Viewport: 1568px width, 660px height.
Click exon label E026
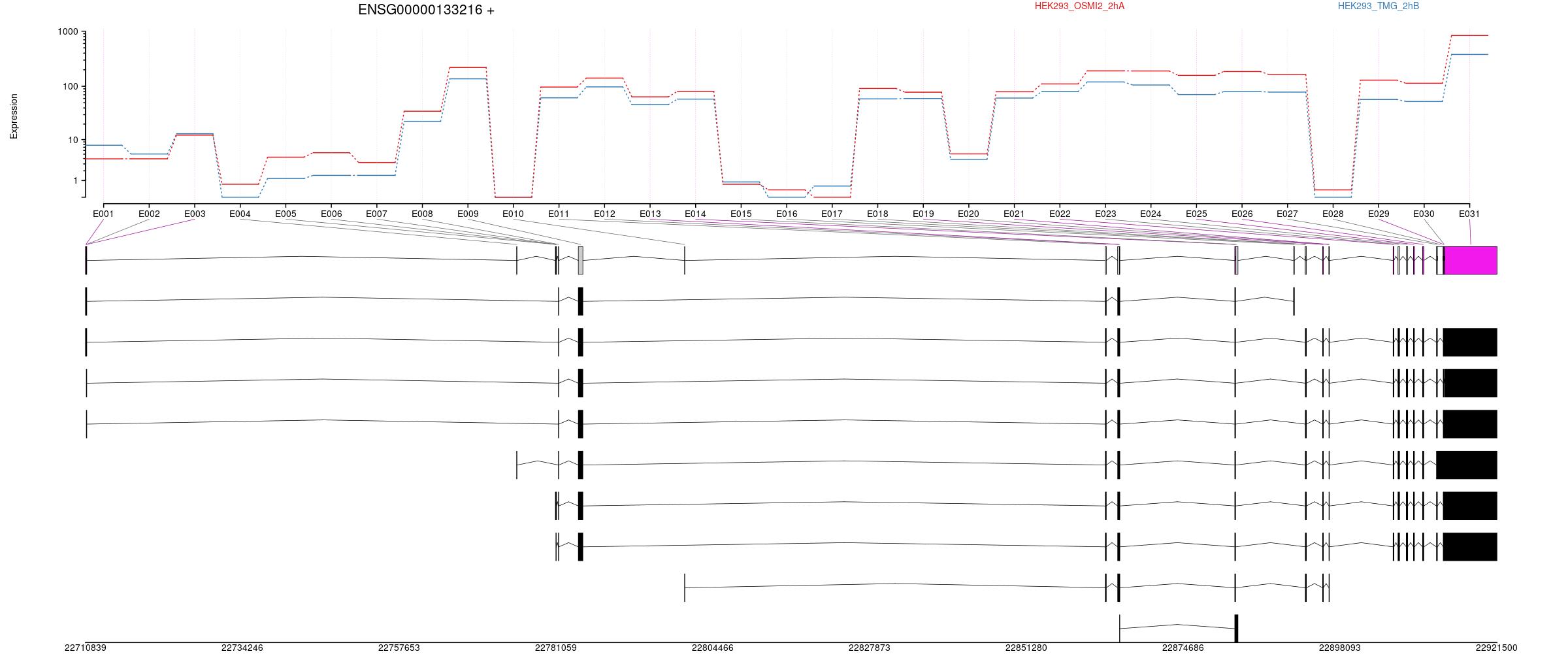1242,214
